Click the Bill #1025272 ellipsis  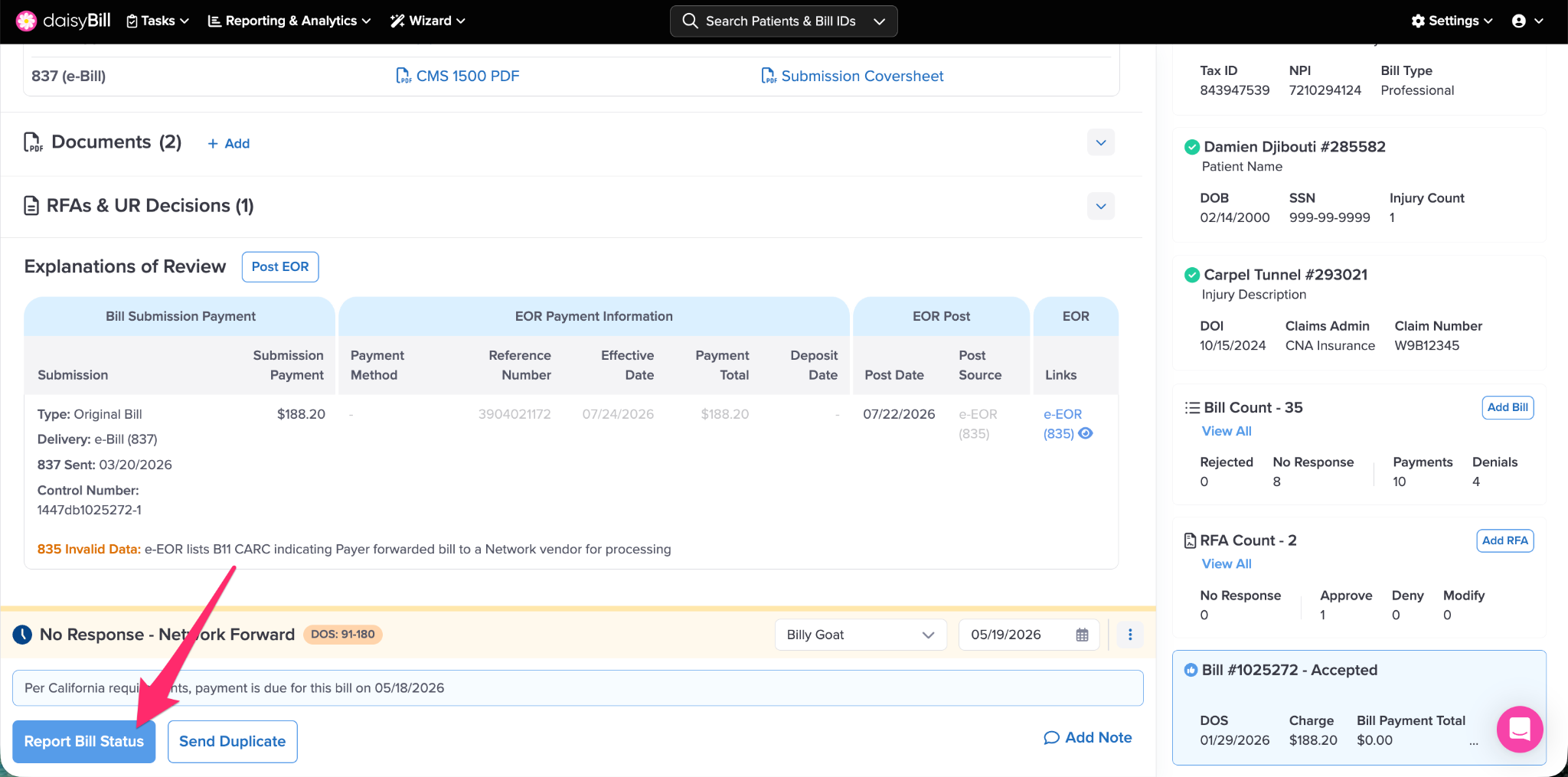click(x=1473, y=741)
